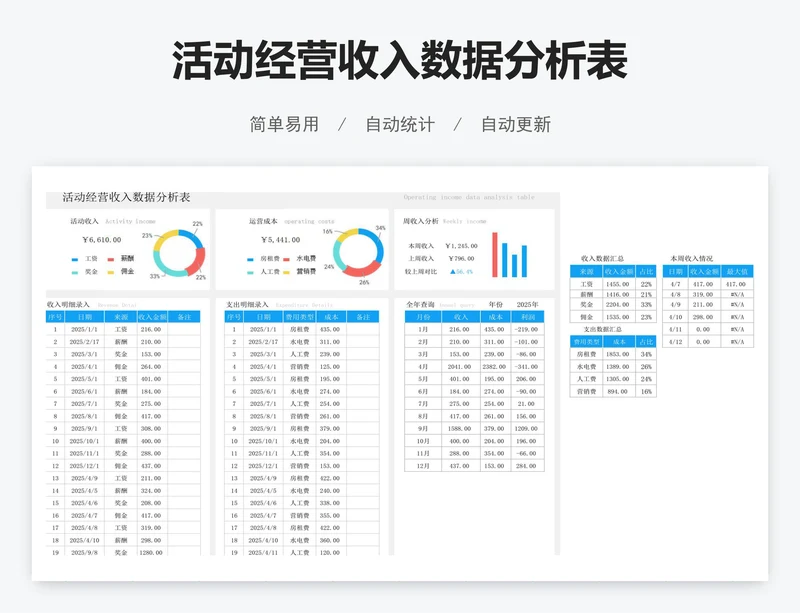Select the 12月 row cell in 全年查询
800x613 pixels.
tap(422, 466)
